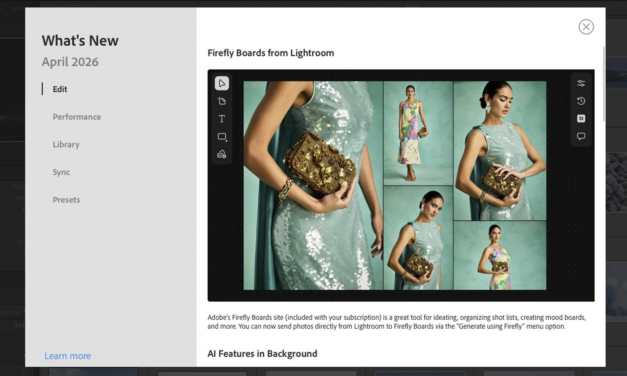
Task: Click the upload image tool icon
Action: pos(222,154)
